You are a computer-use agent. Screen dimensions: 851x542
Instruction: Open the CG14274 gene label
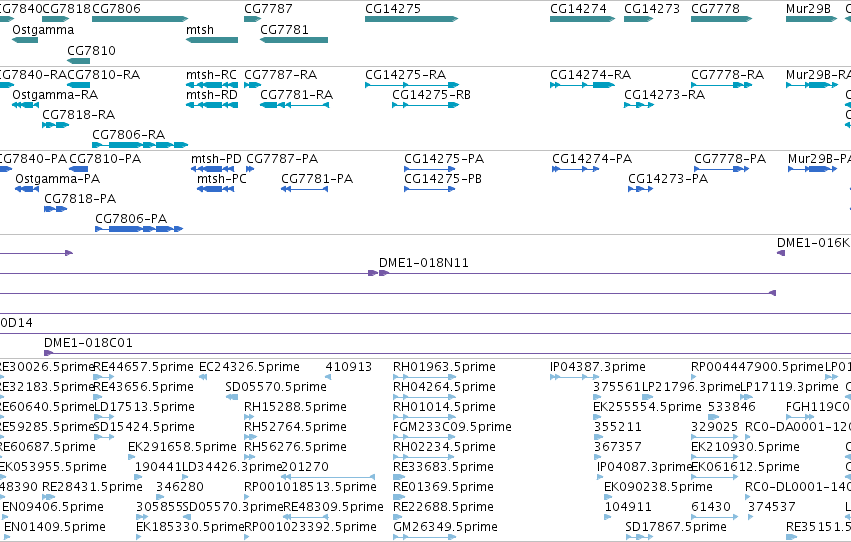[578, 9]
